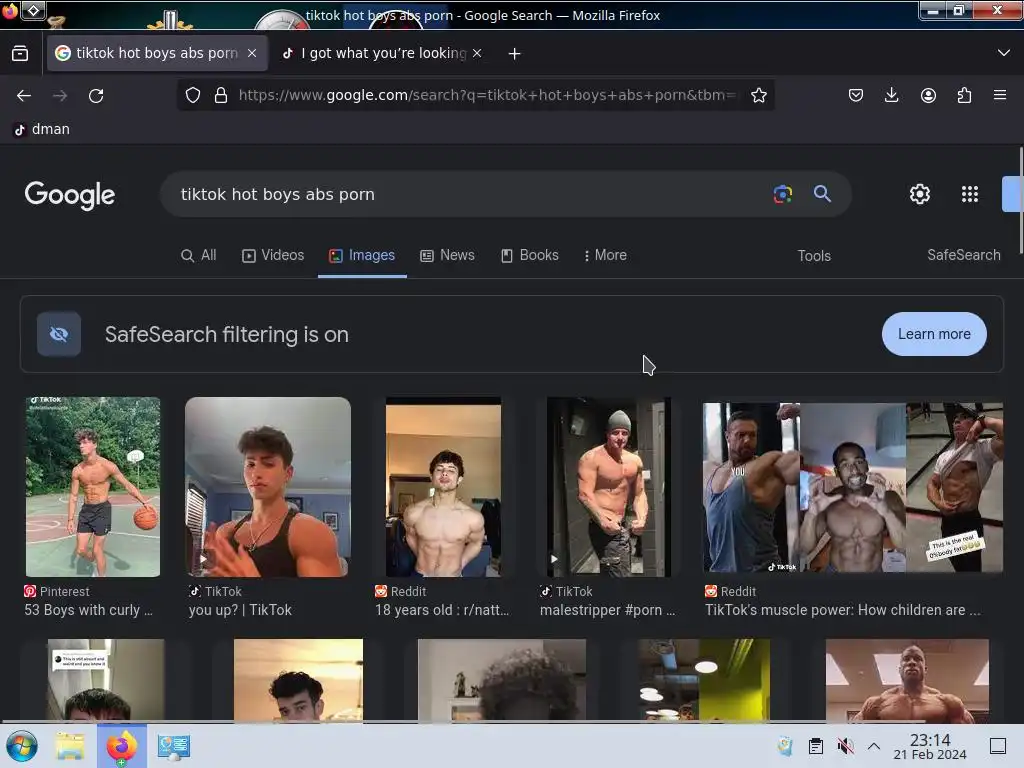Open the Firefox account icon
1024x768 pixels.
point(928,95)
